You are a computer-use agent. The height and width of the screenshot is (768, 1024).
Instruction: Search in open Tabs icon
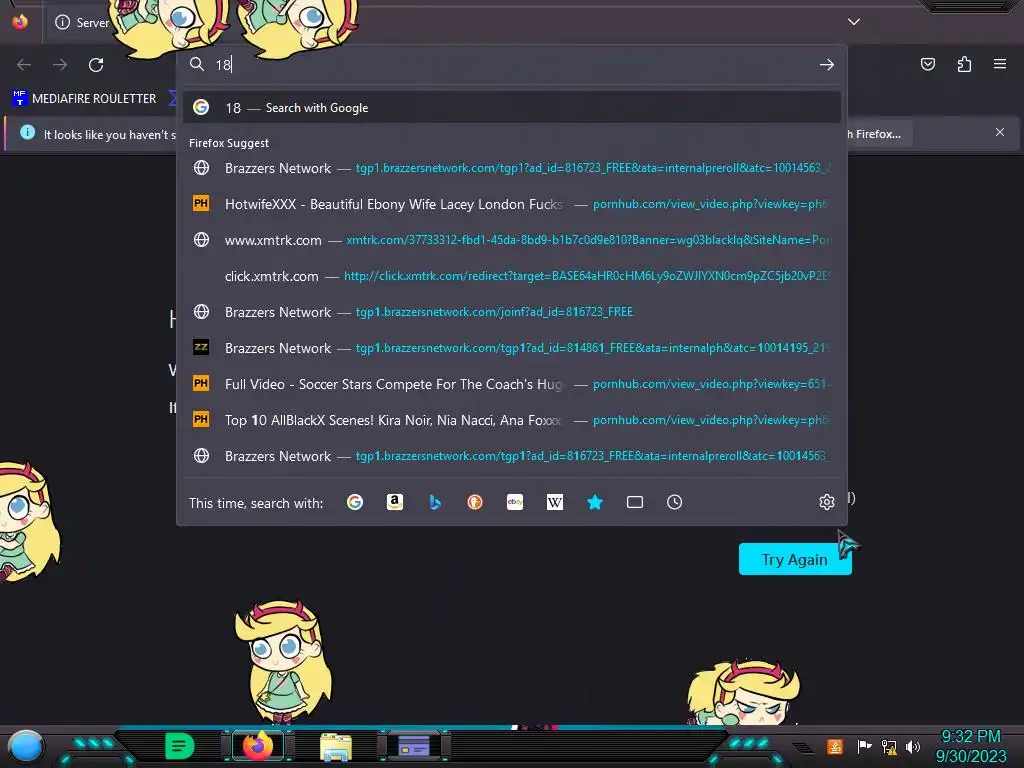pos(635,502)
